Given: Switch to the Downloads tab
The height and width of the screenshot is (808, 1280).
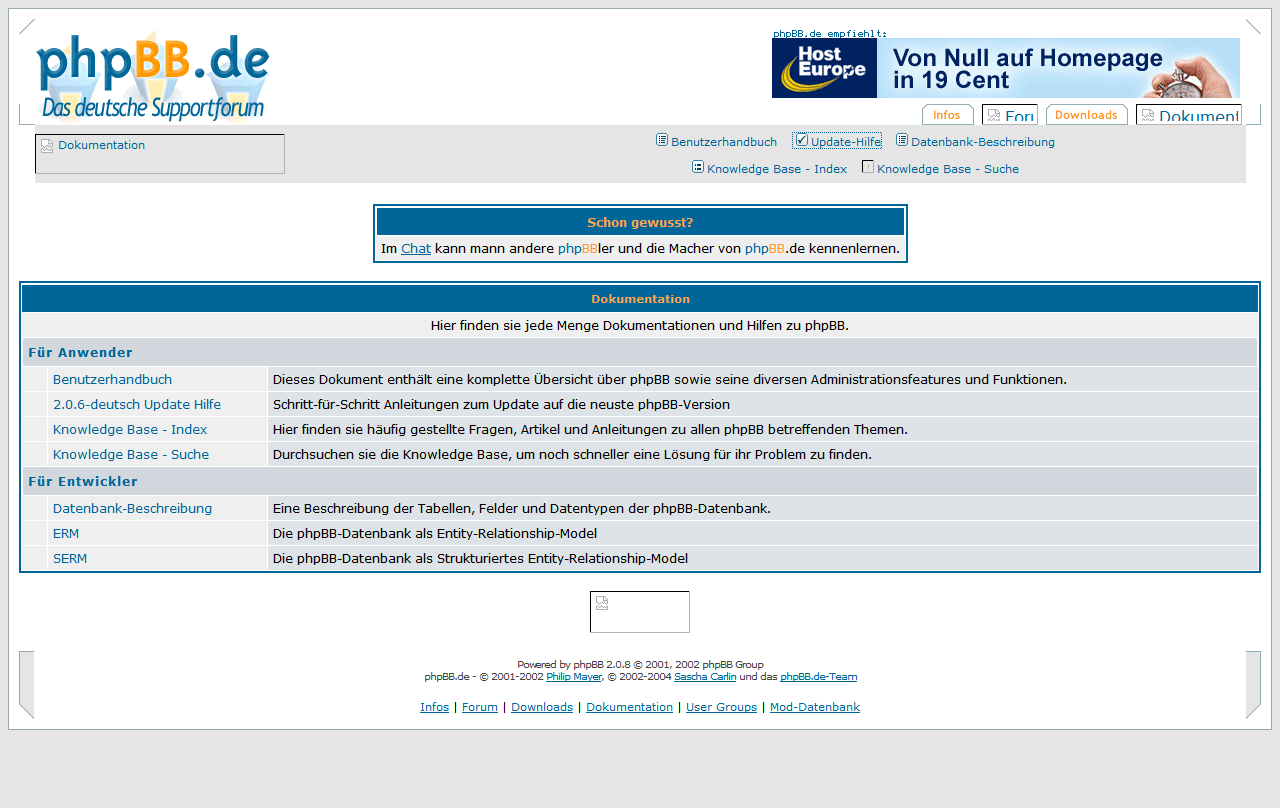Looking at the screenshot, I should point(1086,115).
